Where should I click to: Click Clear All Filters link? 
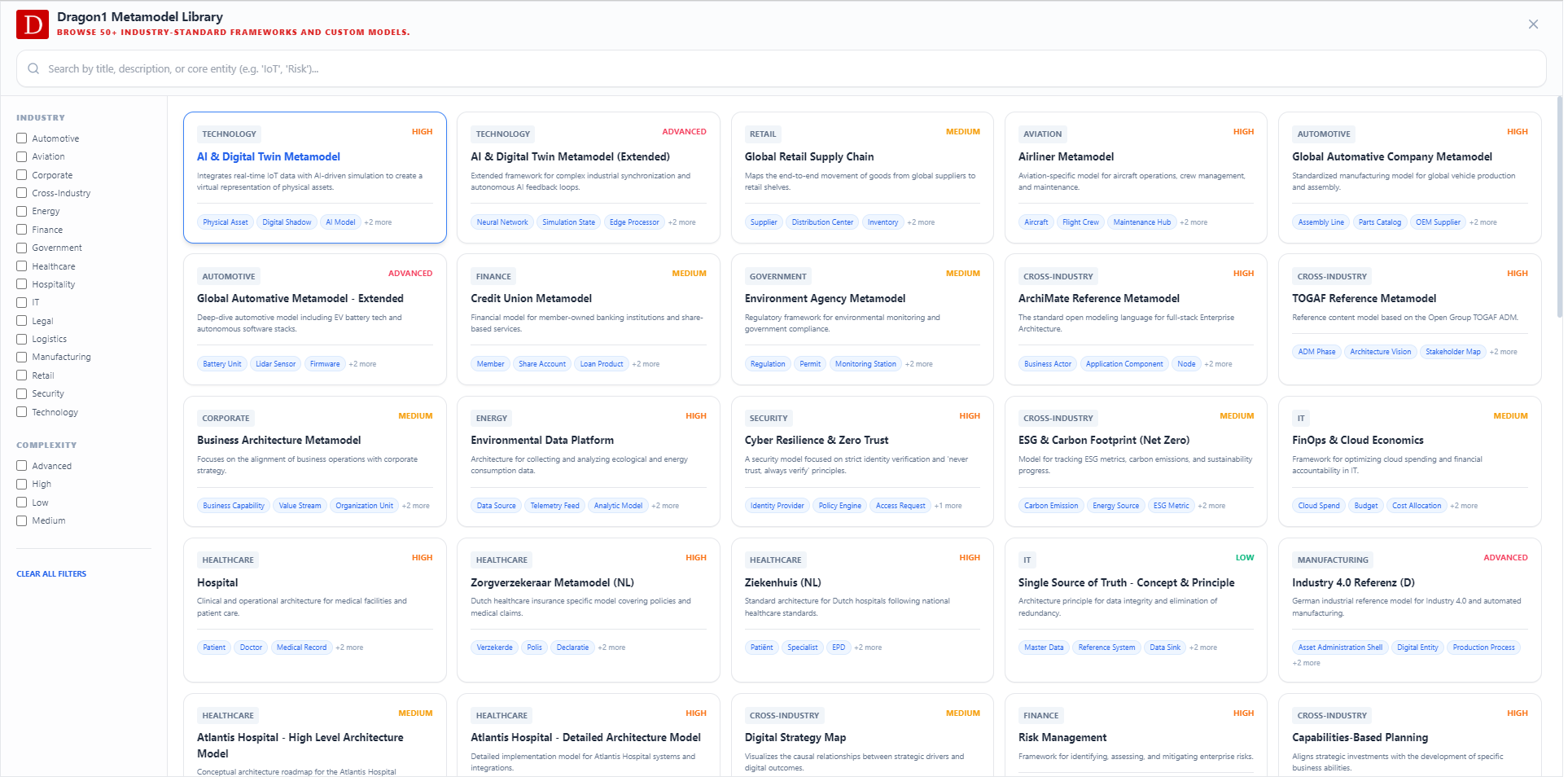(51, 574)
